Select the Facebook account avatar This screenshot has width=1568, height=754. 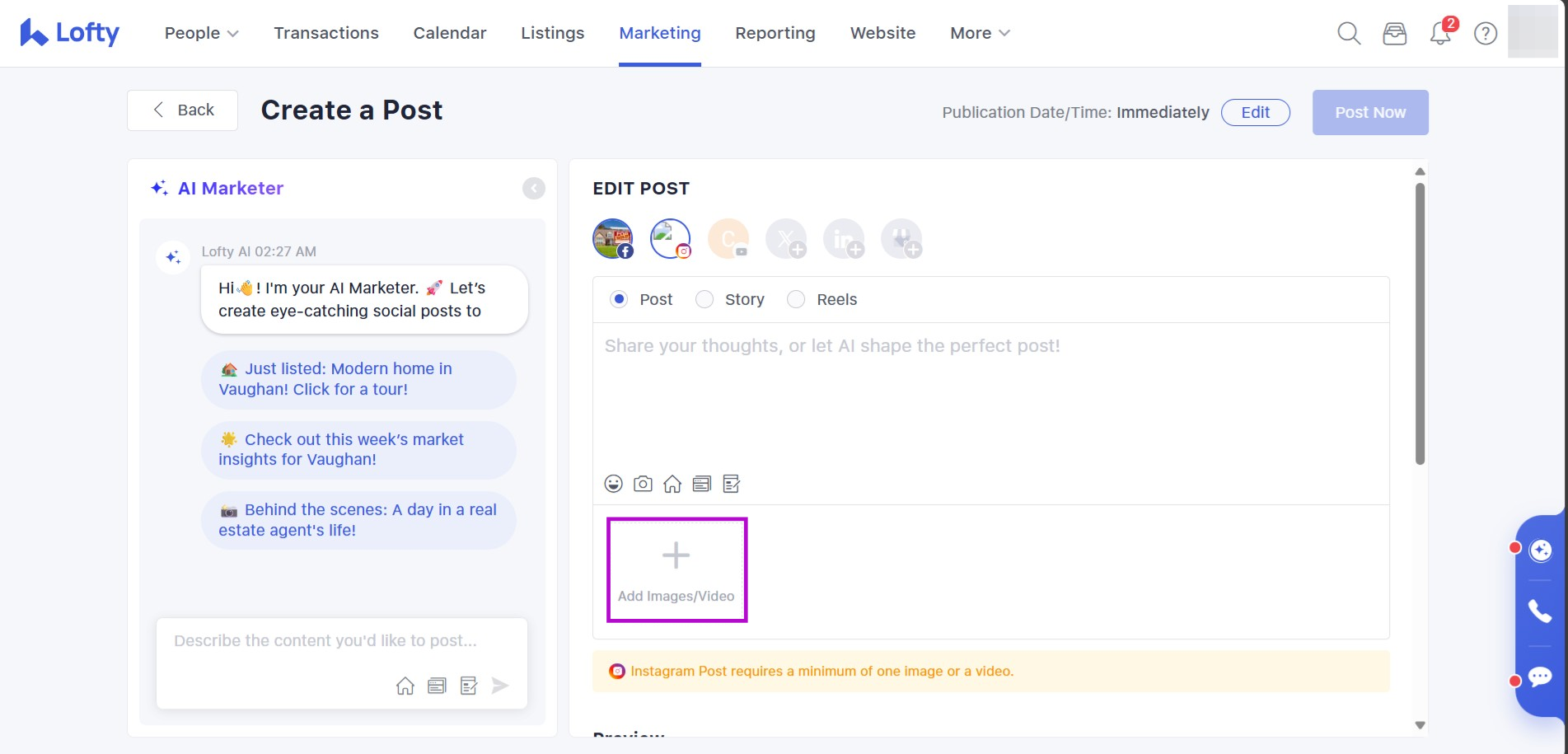[613, 239]
